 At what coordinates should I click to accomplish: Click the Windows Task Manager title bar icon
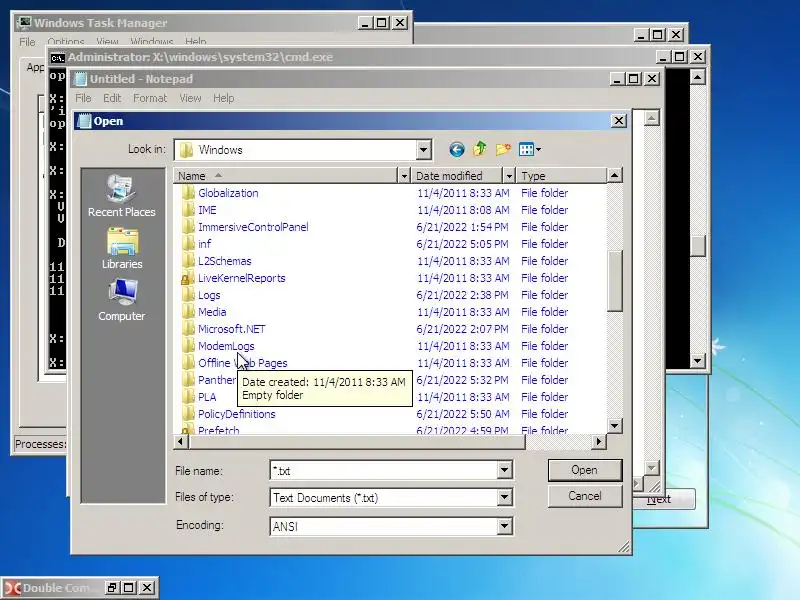(23, 23)
